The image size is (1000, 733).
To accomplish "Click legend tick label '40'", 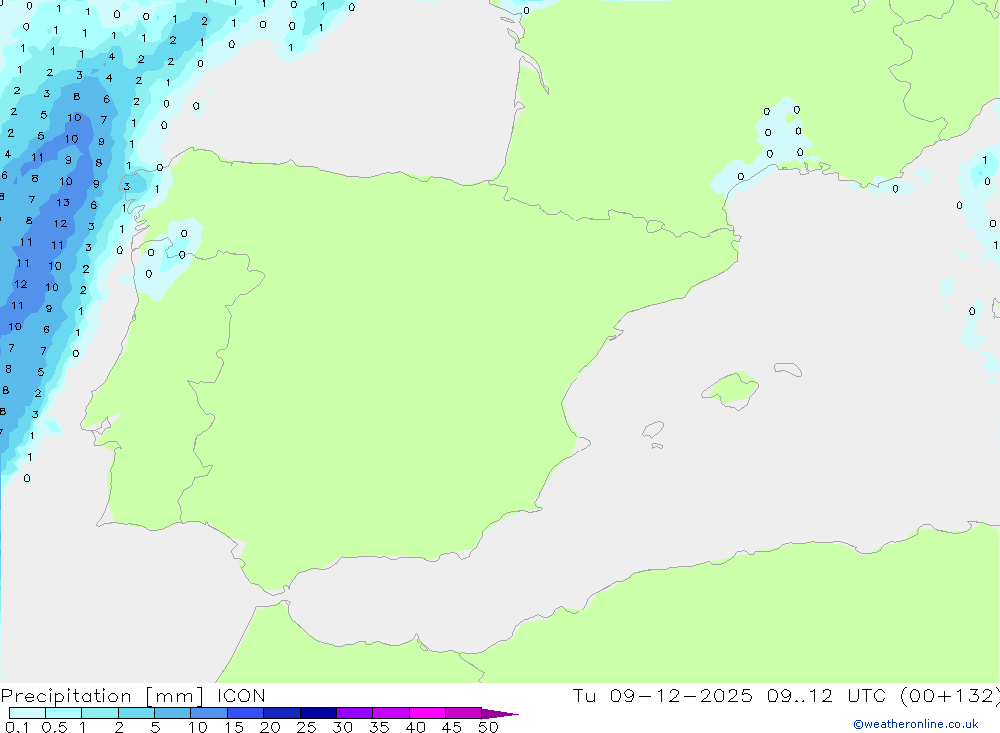I will [x=415, y=727].
